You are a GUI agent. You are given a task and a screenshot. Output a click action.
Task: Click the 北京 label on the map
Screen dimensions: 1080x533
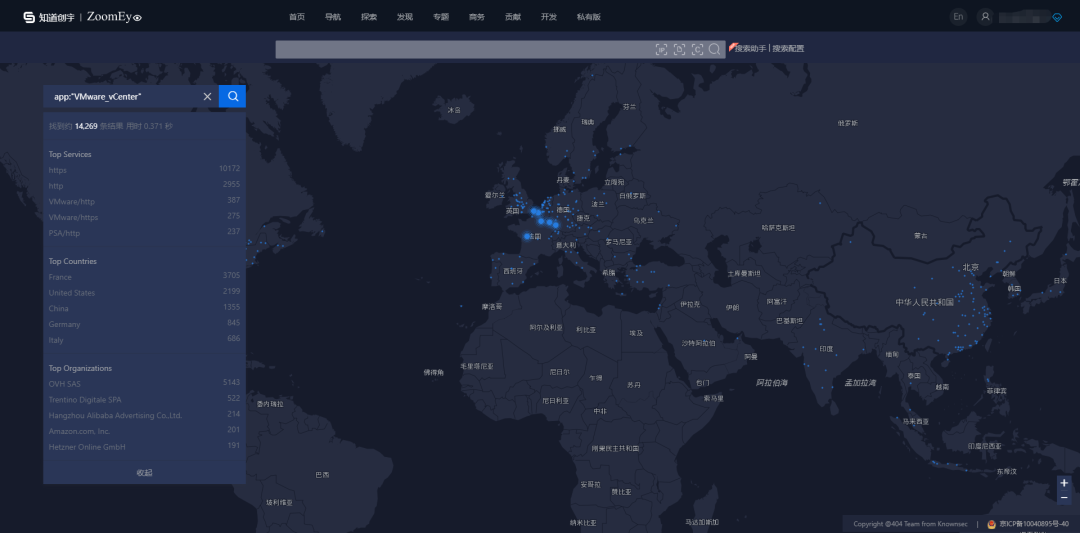tap(970, 267)
